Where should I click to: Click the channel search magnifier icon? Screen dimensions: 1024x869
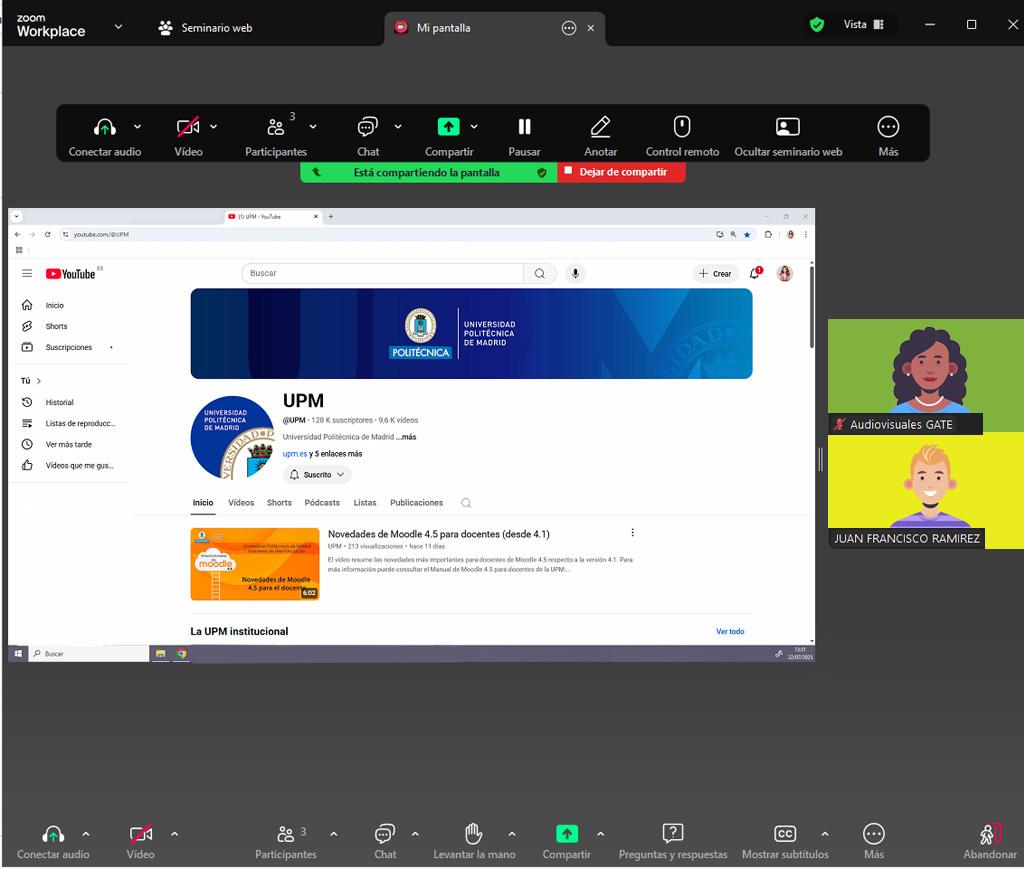pos(466,503)
